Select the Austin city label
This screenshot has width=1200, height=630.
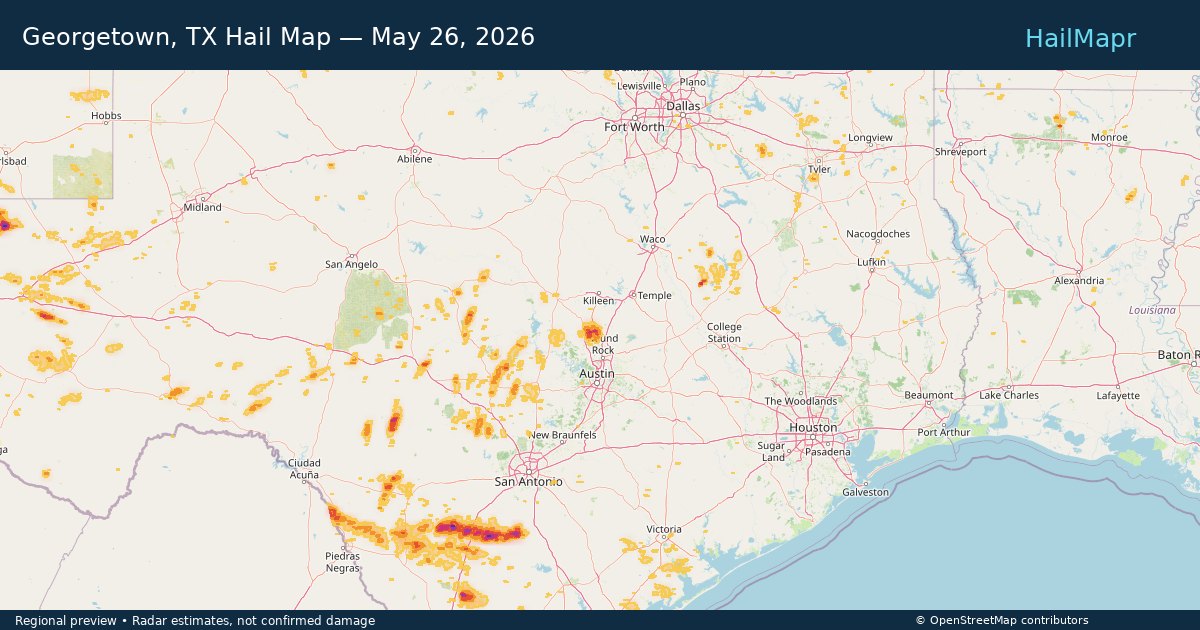pyautogui.click(x=597, y=373)
